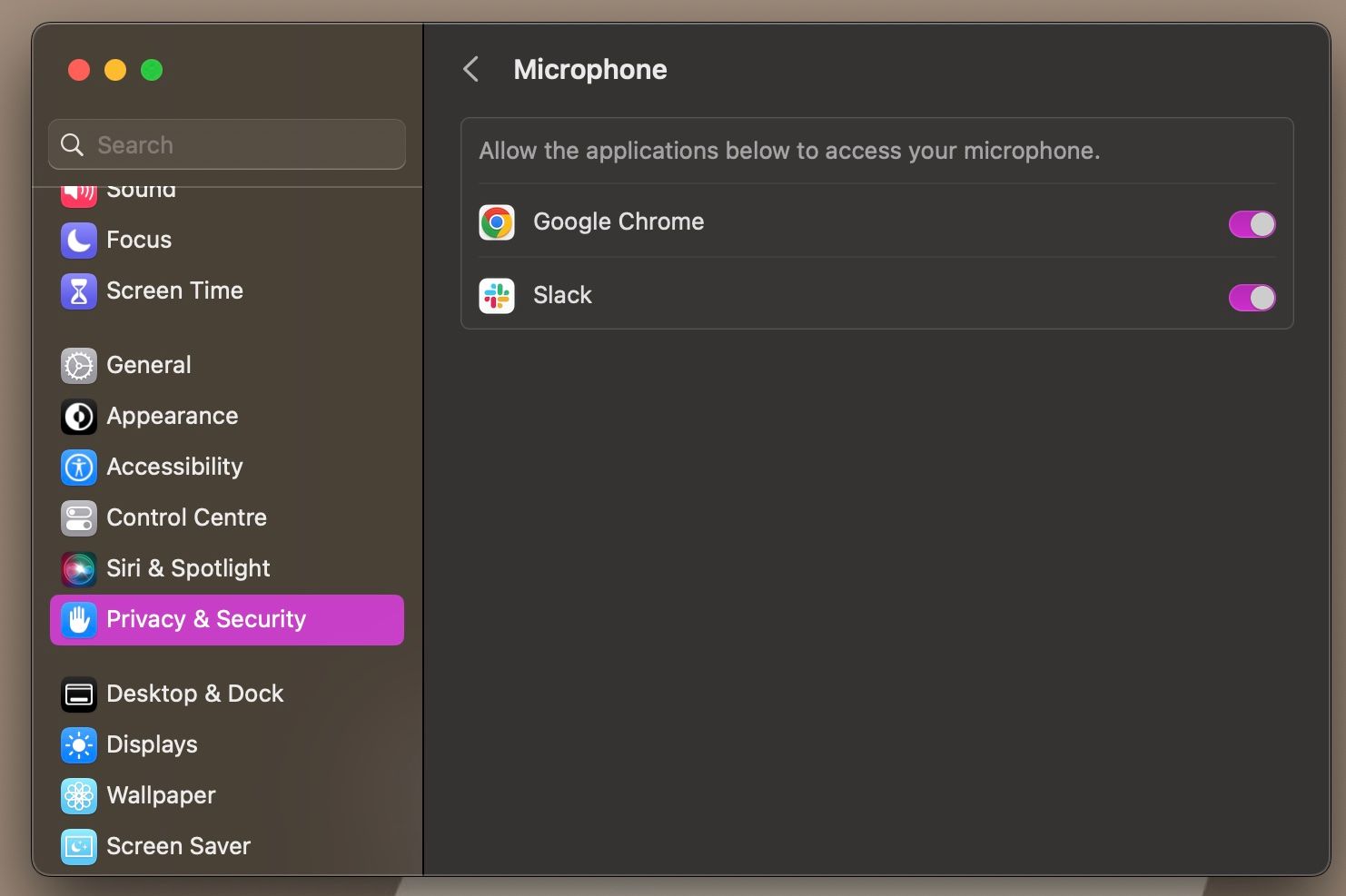Open Screen Time settings via its hourglass icon
The image size is (1346, 896).
[78, 290]
